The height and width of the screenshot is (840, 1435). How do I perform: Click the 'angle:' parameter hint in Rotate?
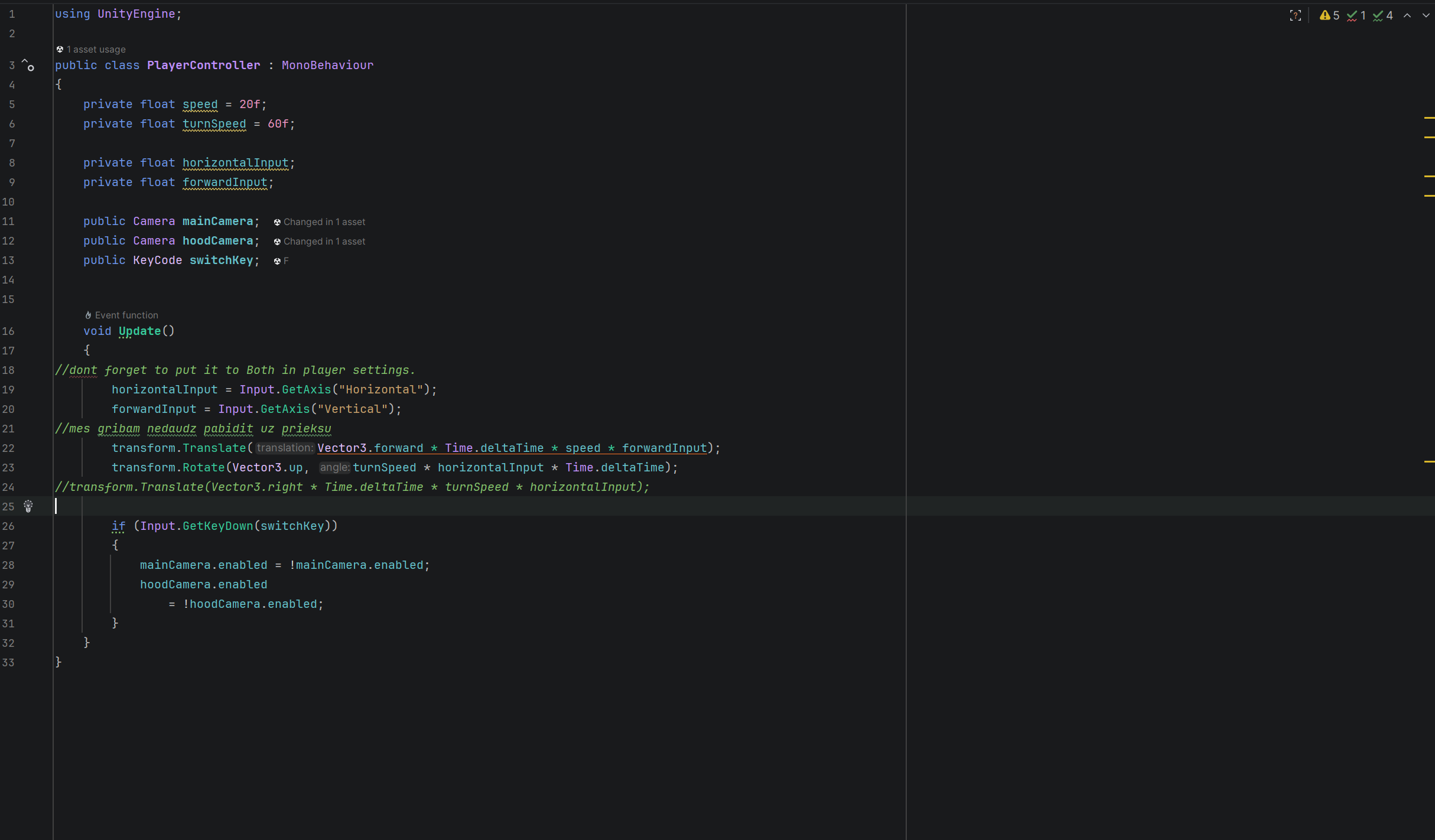pos(334,468)
